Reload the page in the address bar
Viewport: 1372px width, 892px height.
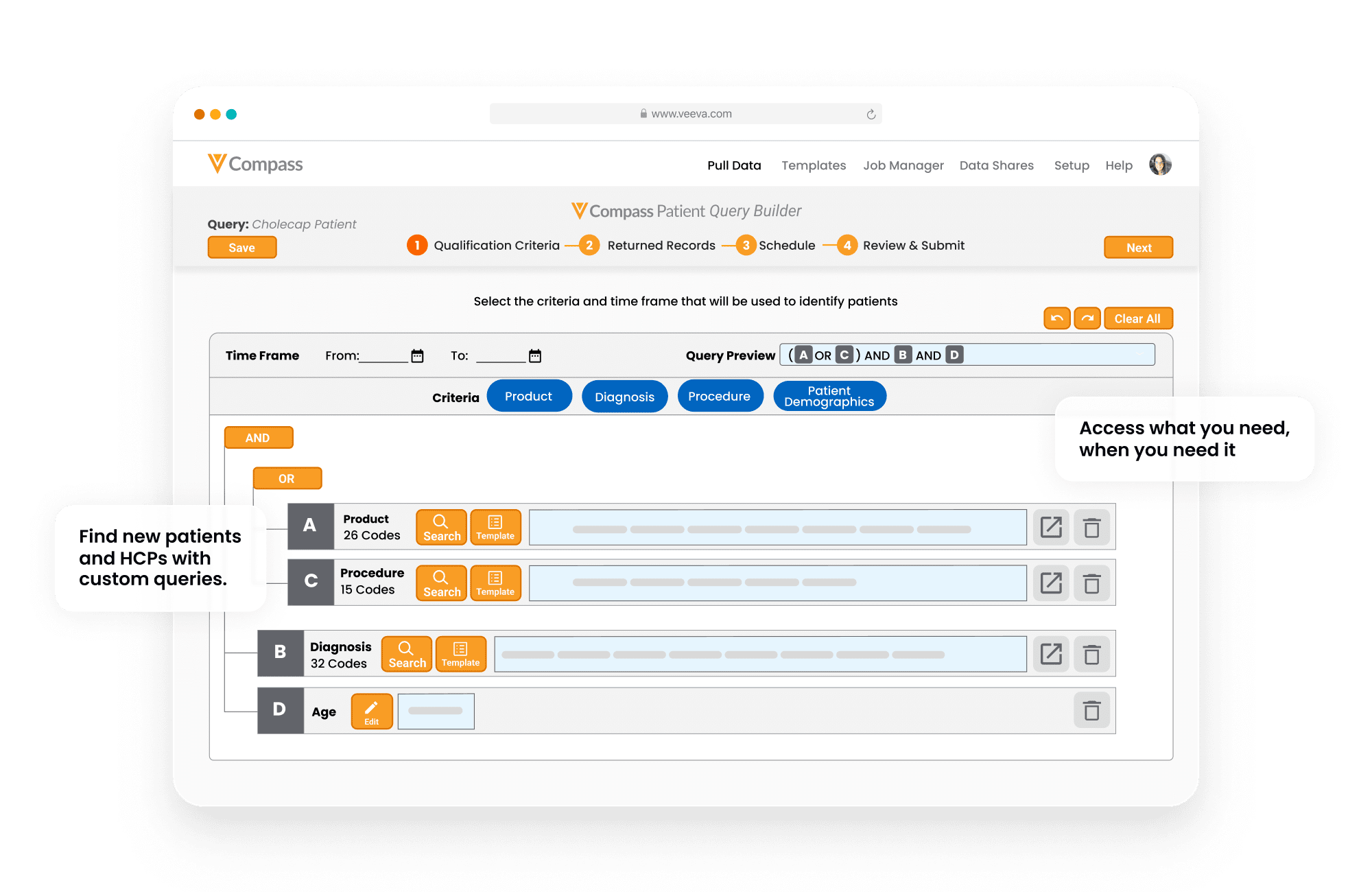pos(871,114)
